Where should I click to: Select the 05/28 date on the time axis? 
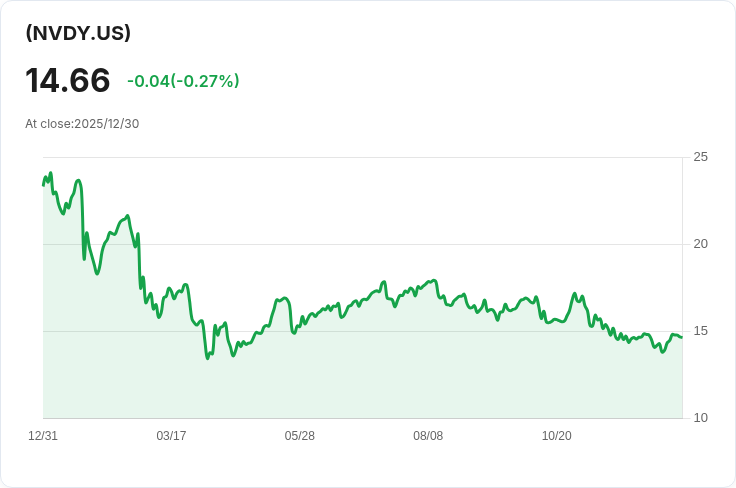(300, 436)
